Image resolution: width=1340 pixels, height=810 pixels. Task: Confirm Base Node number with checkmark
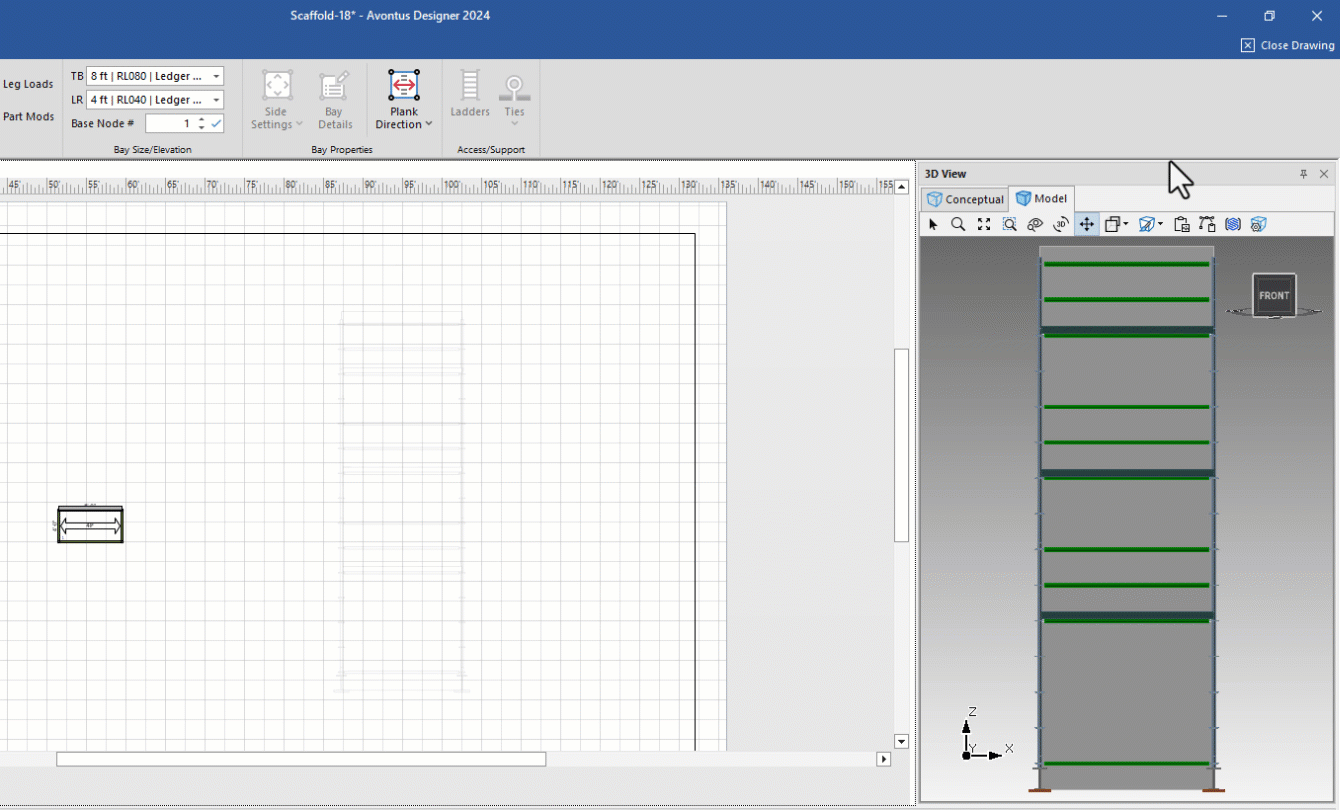[216, 124]
